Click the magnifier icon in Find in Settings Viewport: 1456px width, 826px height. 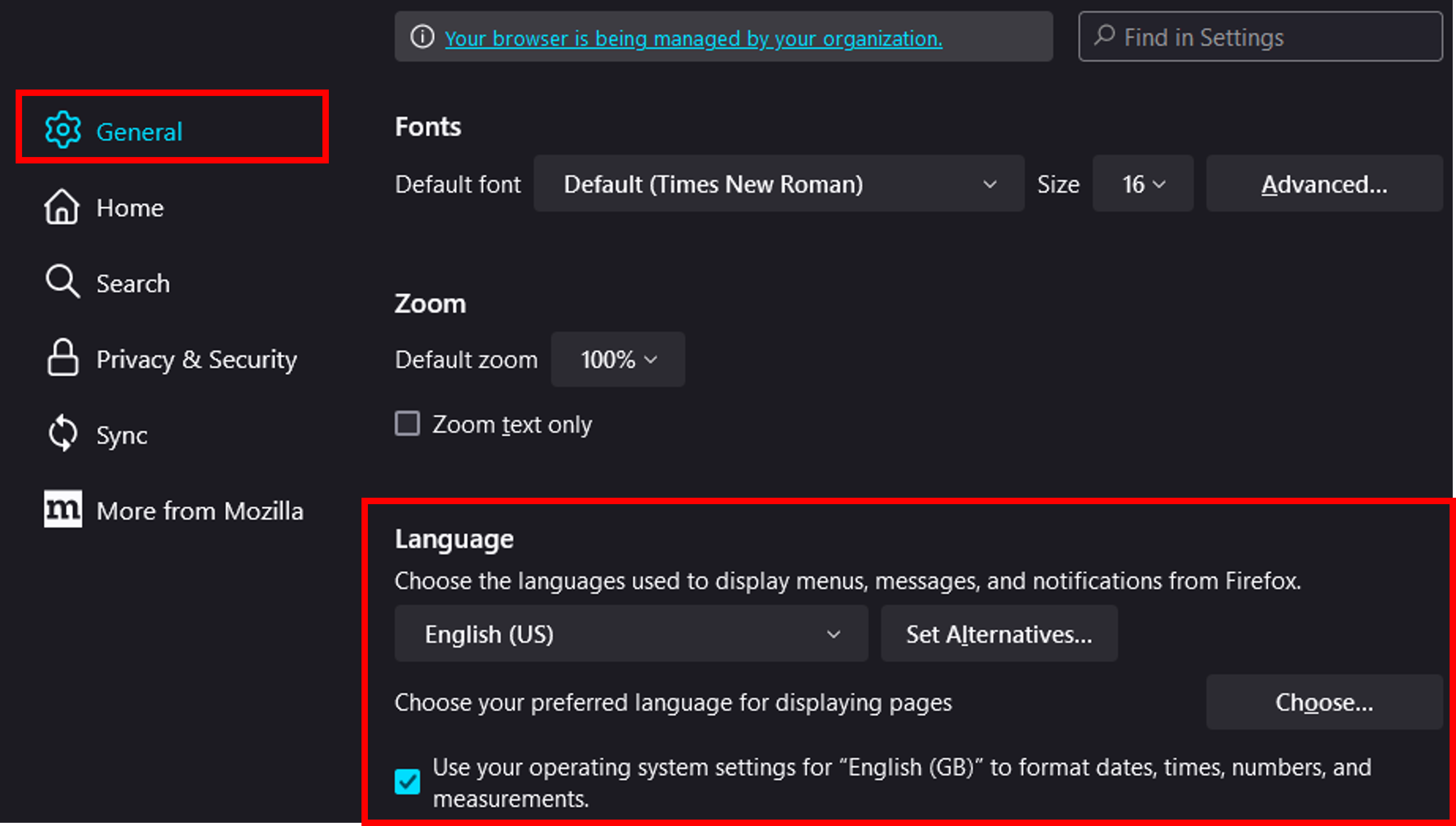point(1104,35)
